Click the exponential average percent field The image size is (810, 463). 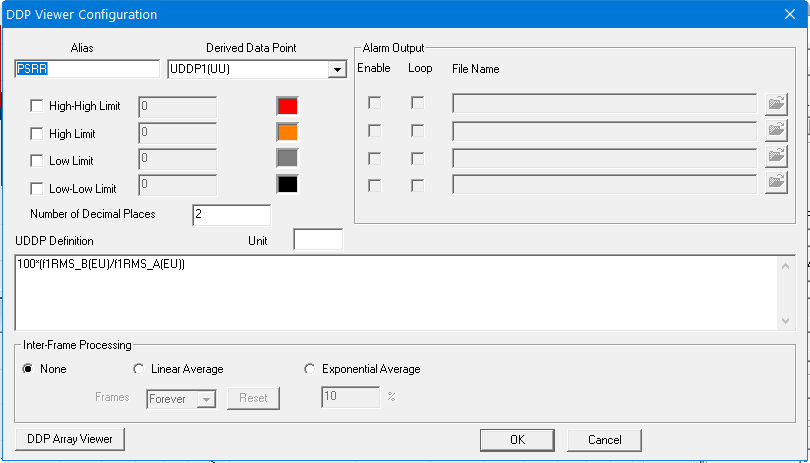[x=351, y=397]
